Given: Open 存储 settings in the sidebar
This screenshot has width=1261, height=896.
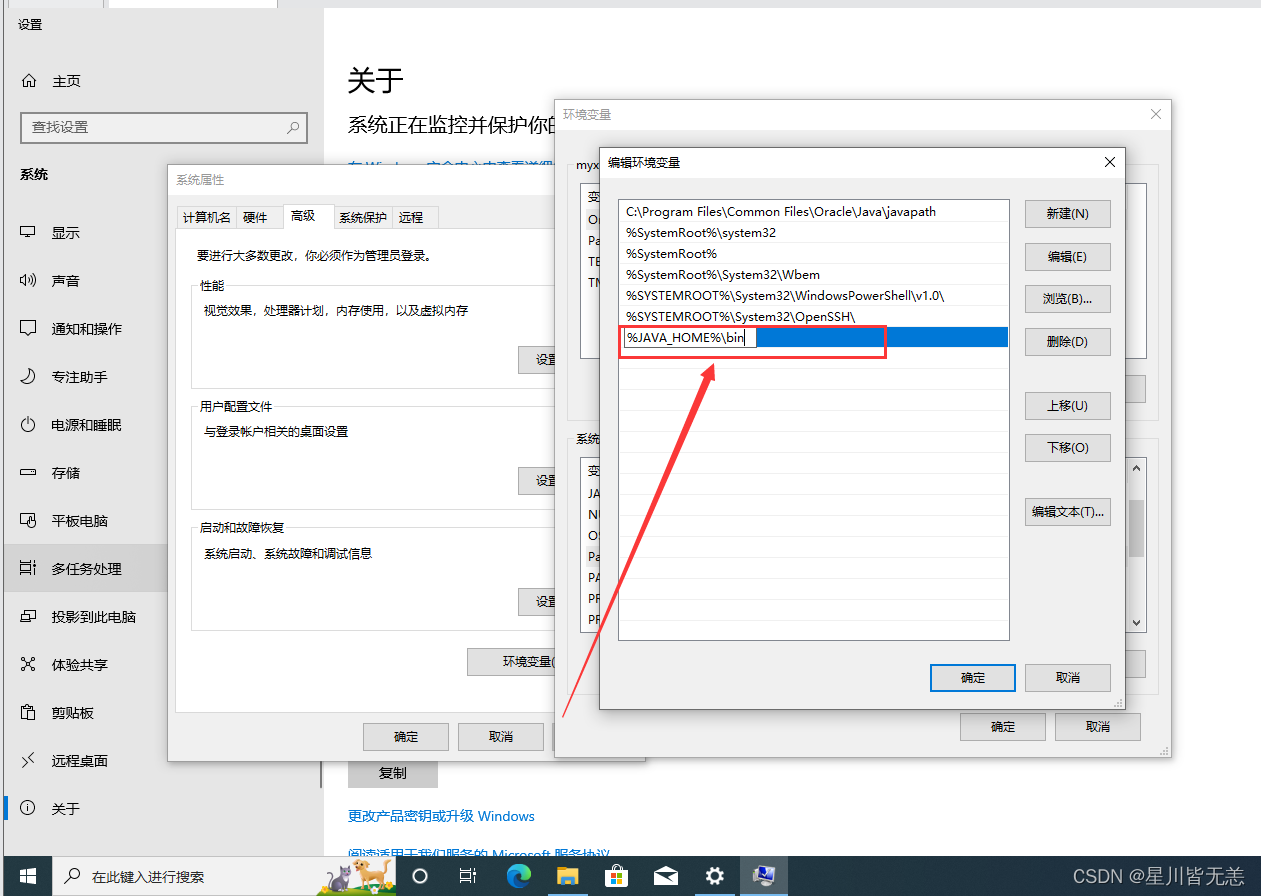Looking at the screenshot, I should (72, 472).
